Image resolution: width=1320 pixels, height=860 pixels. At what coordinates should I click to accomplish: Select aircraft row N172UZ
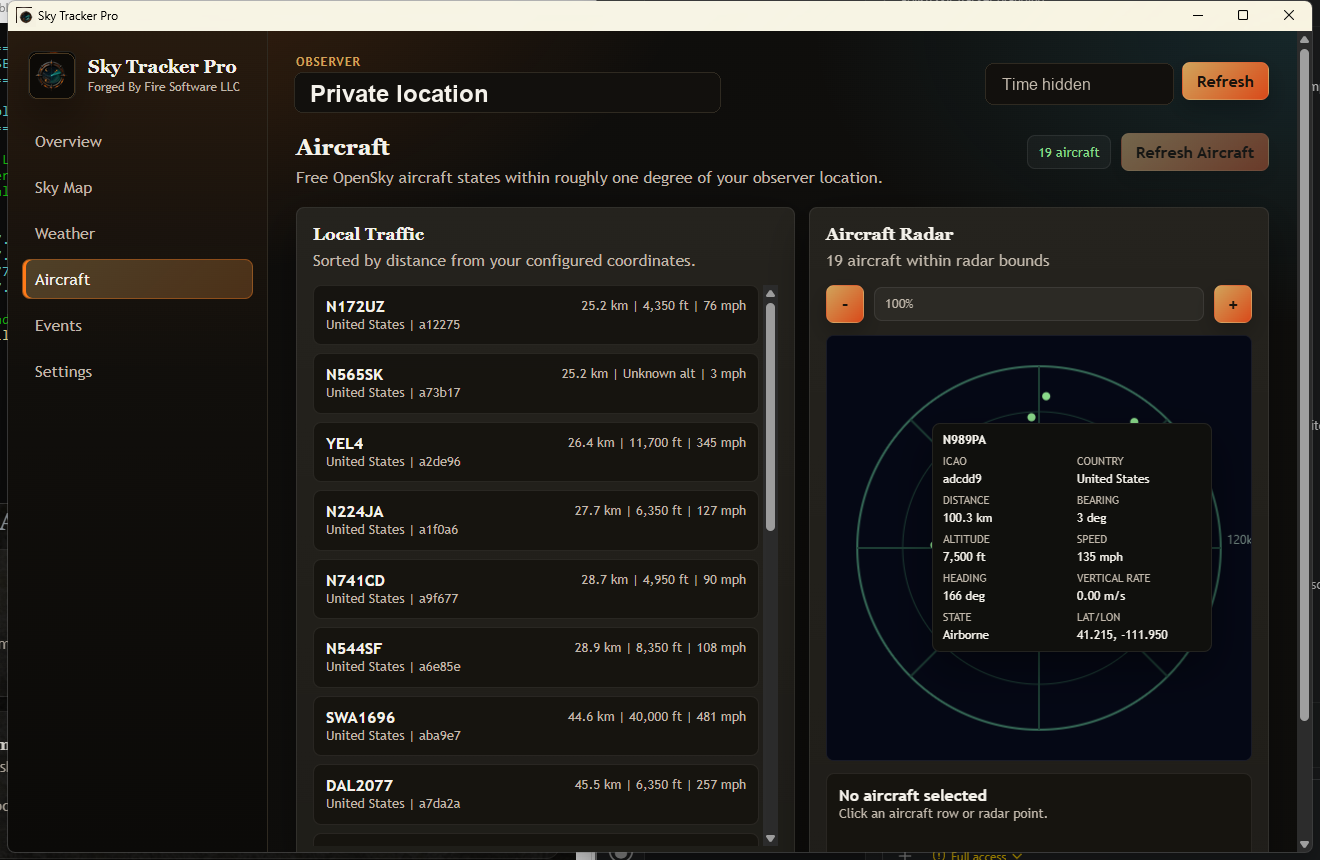click(535, 315)
